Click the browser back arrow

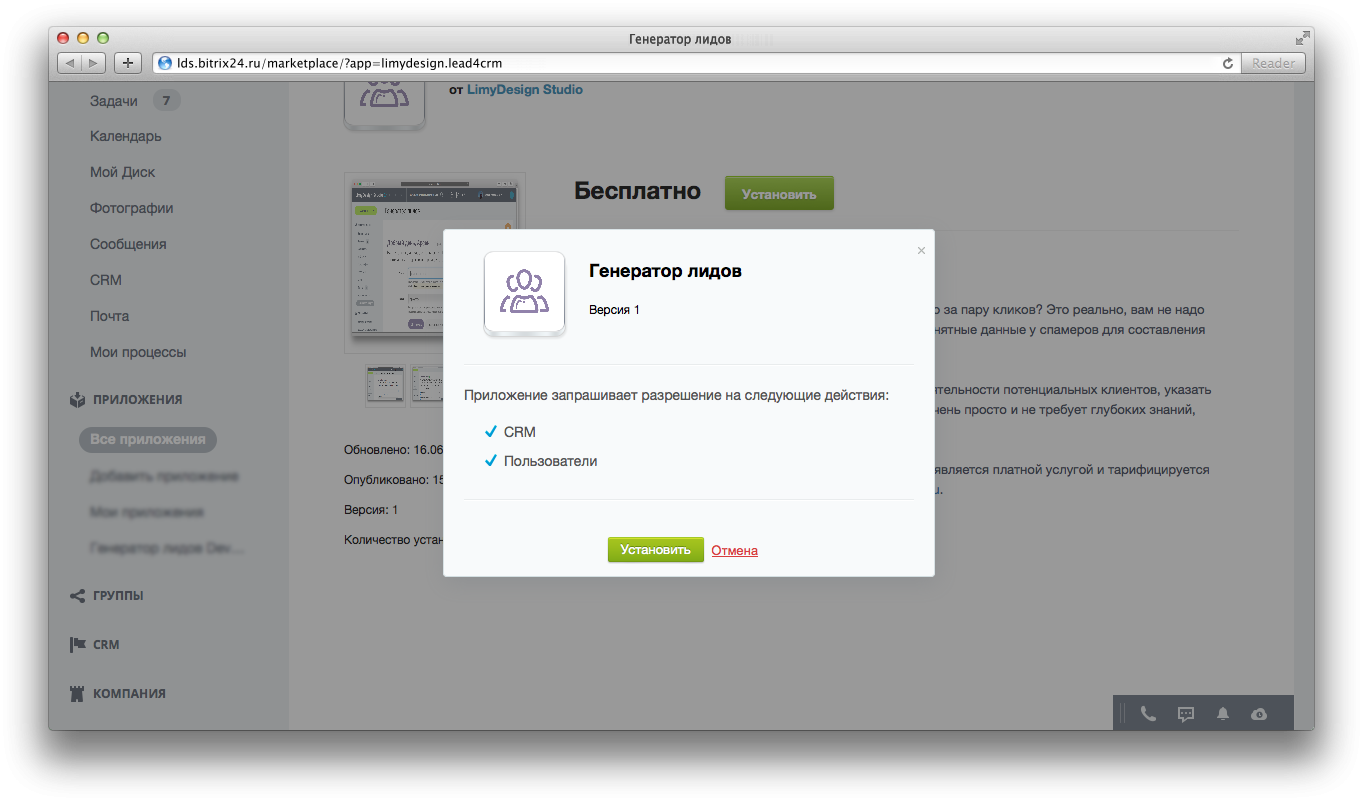tap(68, 62)
